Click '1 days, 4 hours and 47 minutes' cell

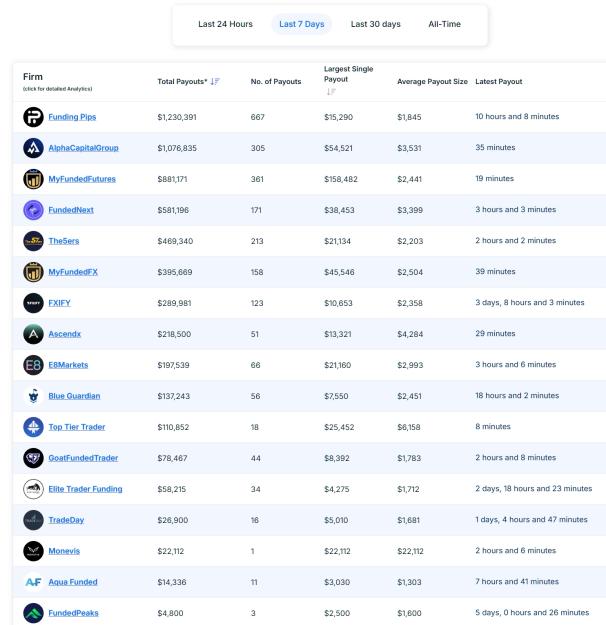[531, 520]
